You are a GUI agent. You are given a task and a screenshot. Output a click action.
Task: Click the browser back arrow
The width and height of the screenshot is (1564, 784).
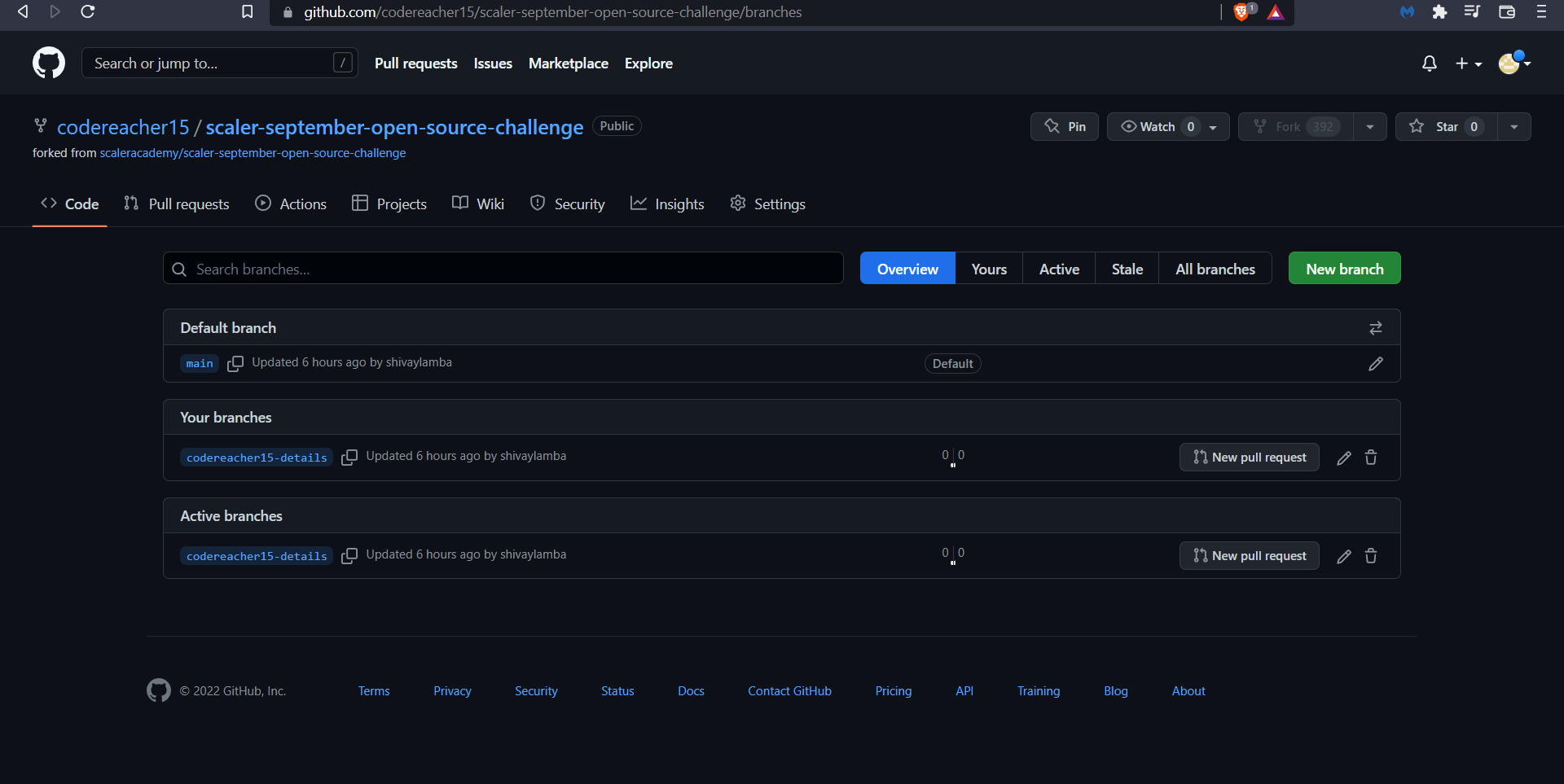[23, 11]
